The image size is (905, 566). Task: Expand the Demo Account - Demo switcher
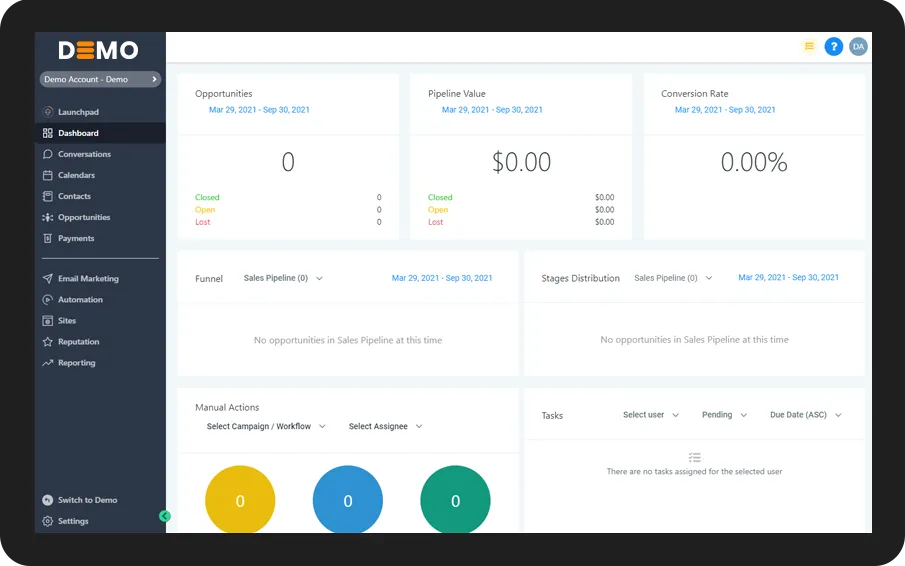100,79
